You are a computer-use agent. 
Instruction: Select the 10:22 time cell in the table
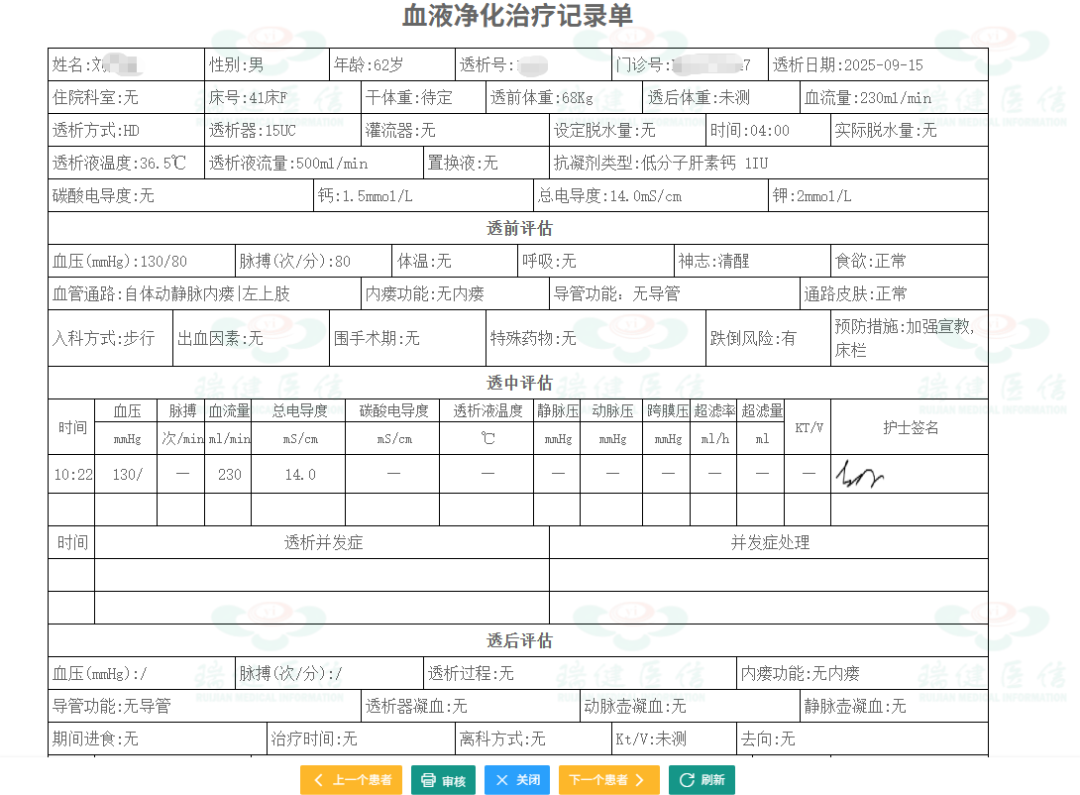[x=71, y=474]
